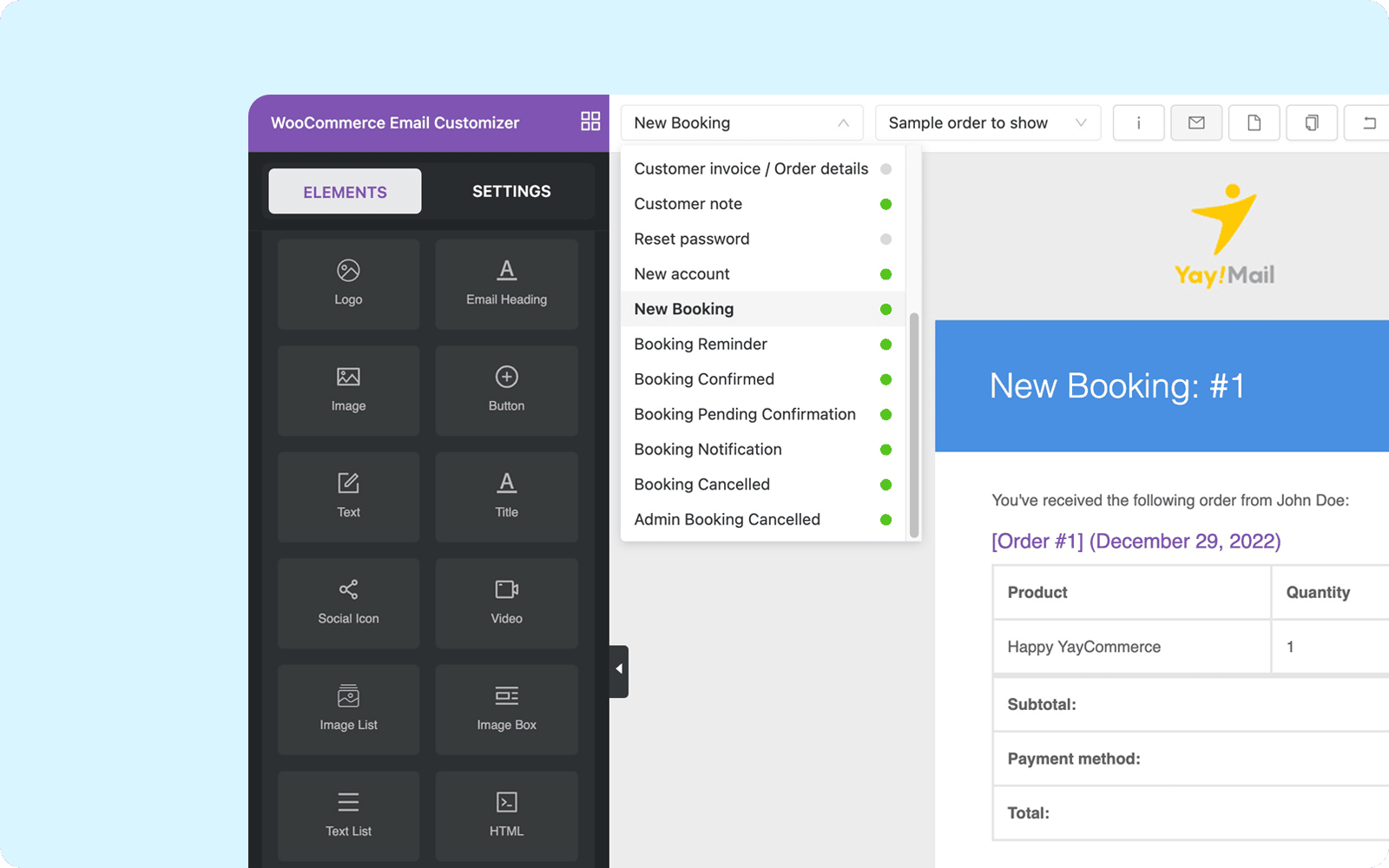The image size is (1389, 868).
Task: Click the reset arrow toolbar icon
Action: tap(1368, 122)
